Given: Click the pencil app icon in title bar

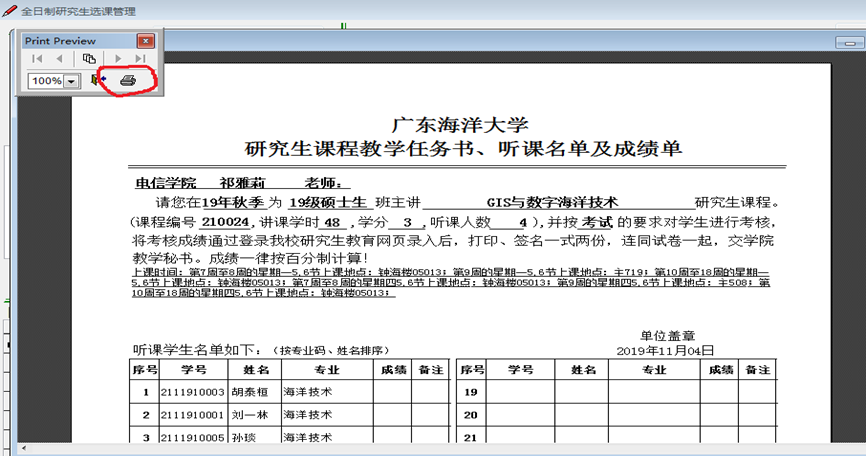Looking at the screenshot, I should pyautogui.click(x=10, y=10).
